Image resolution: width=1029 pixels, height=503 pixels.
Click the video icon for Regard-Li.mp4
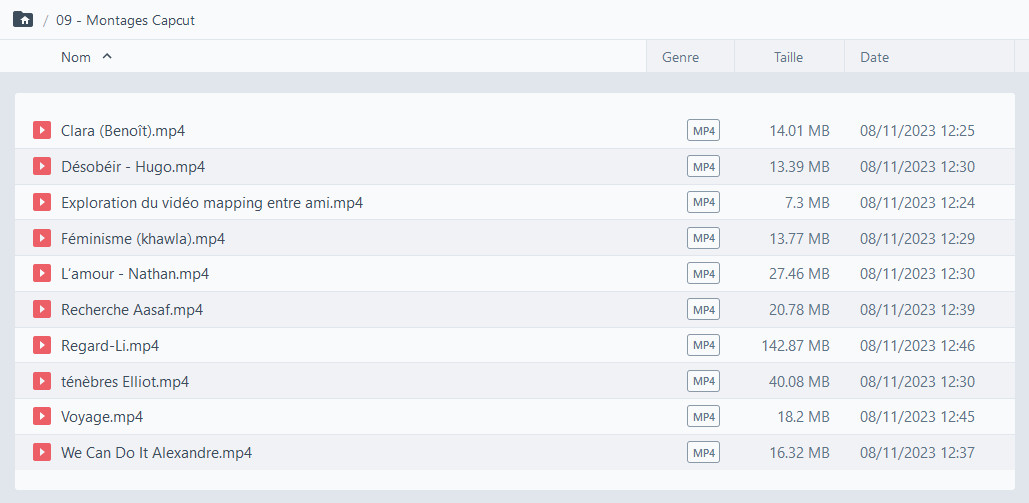(42, 345)
